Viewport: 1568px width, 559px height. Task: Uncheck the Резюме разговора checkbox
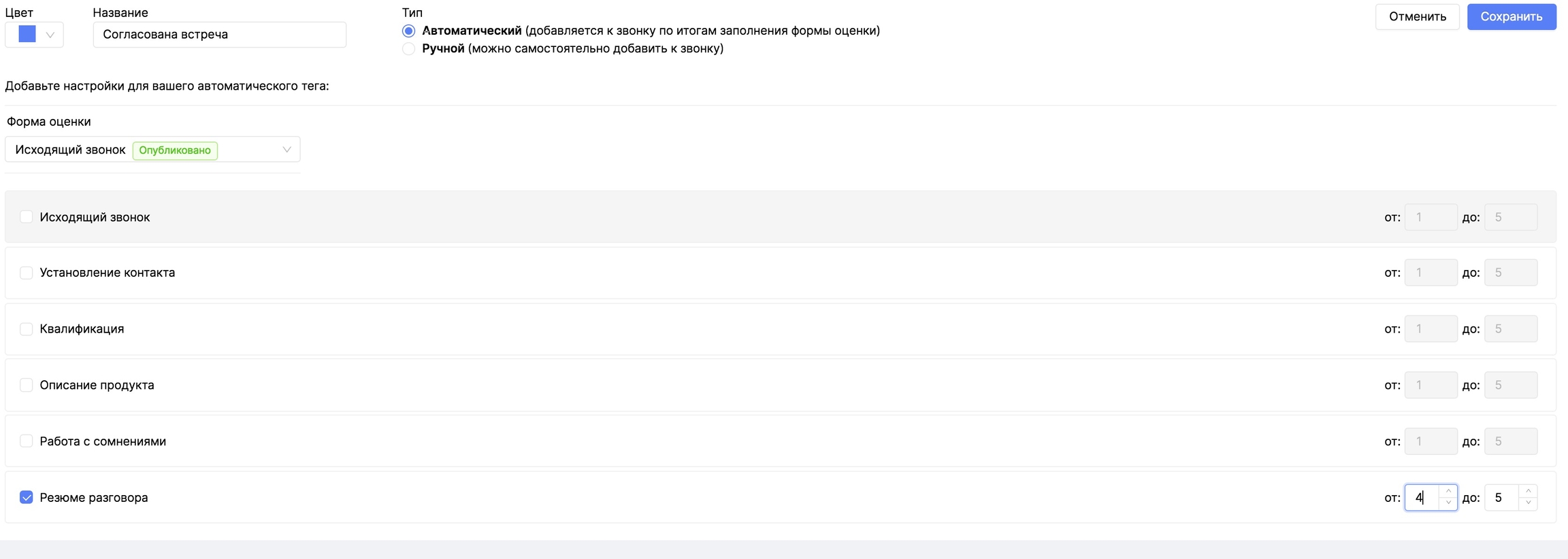coord(27,497)
